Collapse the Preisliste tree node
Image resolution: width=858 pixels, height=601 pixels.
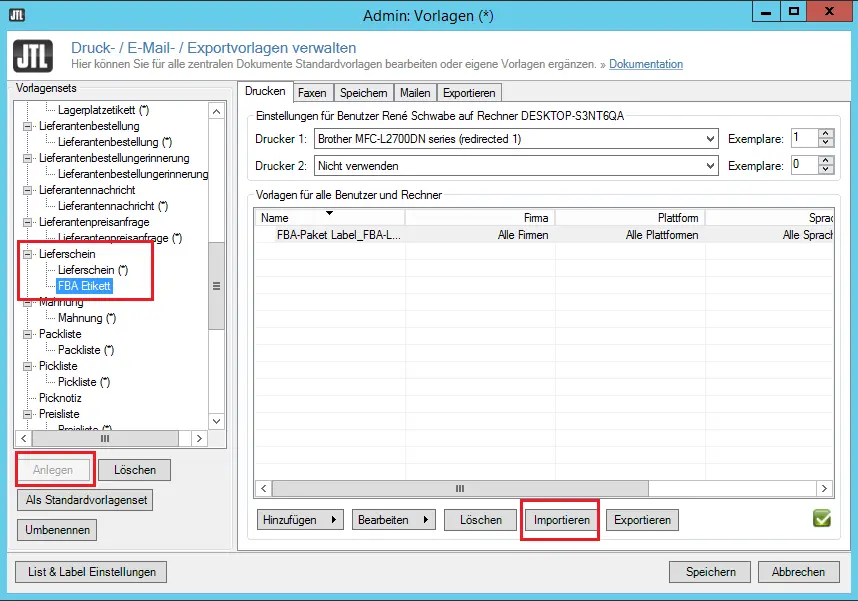27,414
